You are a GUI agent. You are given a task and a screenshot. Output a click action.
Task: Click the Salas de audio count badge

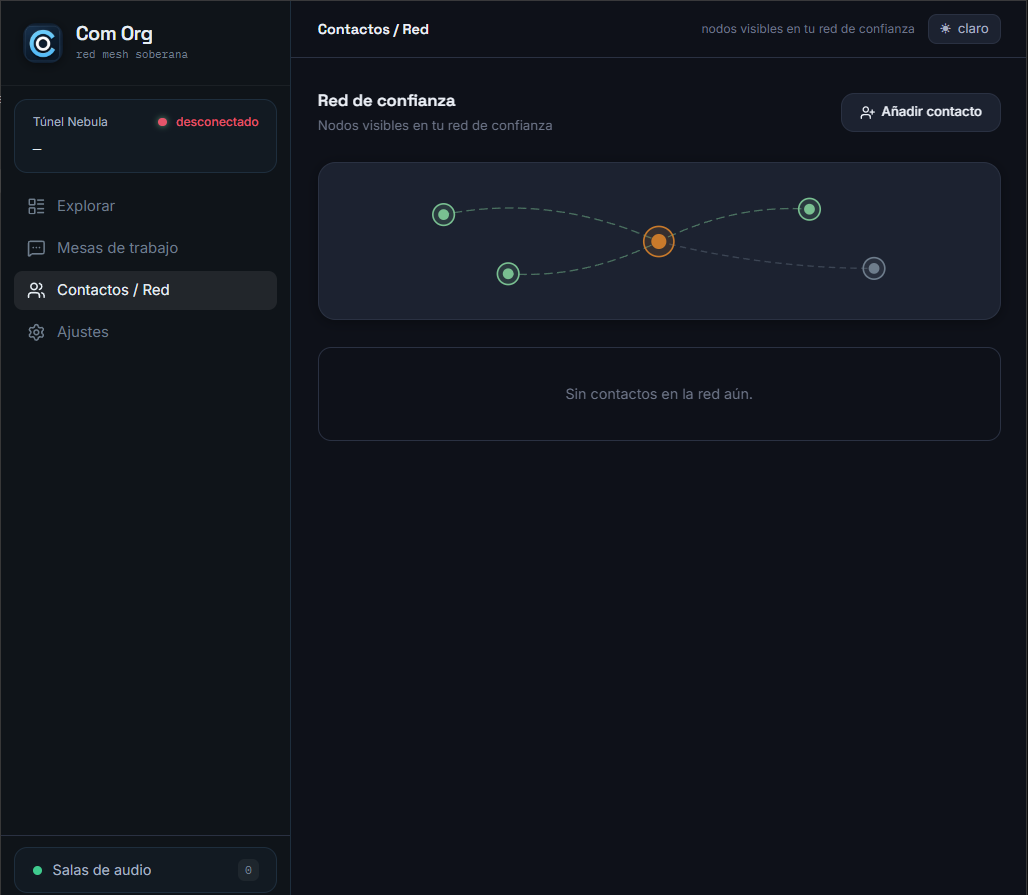click(x=248, y=870)
